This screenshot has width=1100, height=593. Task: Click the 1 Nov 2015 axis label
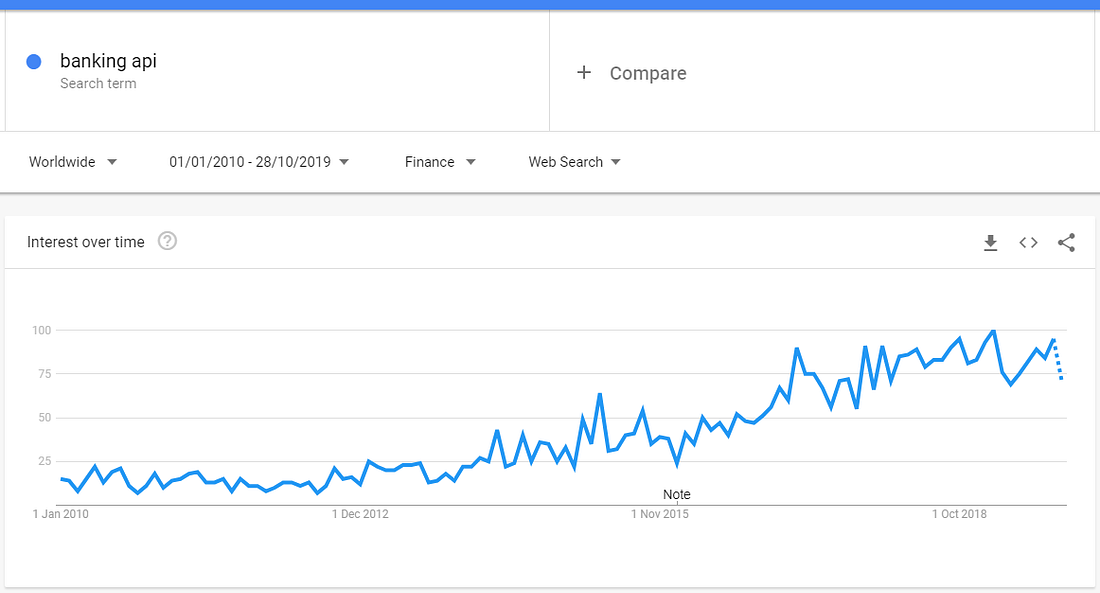coord(659,514)
